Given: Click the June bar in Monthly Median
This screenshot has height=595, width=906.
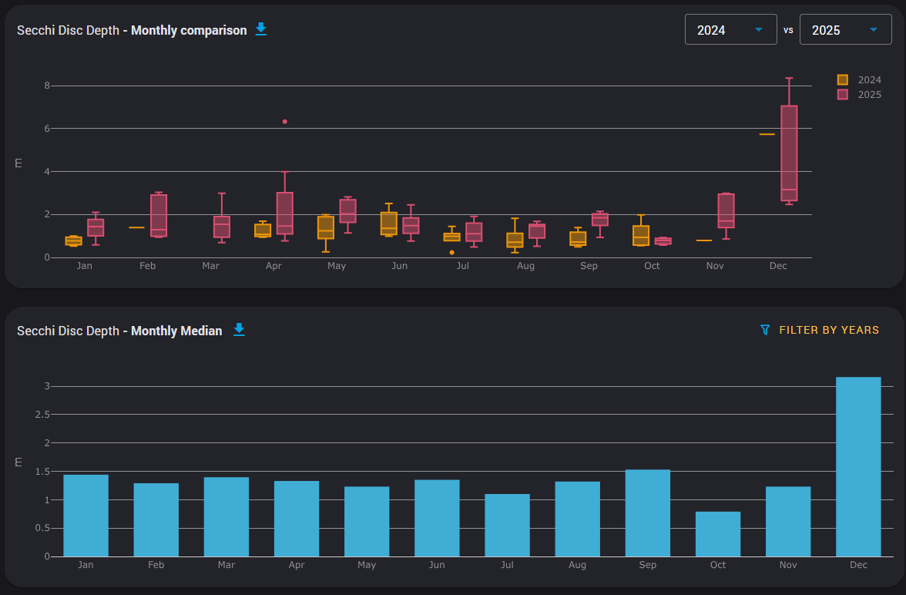Looking at the screenshot, I should point(437,518).
